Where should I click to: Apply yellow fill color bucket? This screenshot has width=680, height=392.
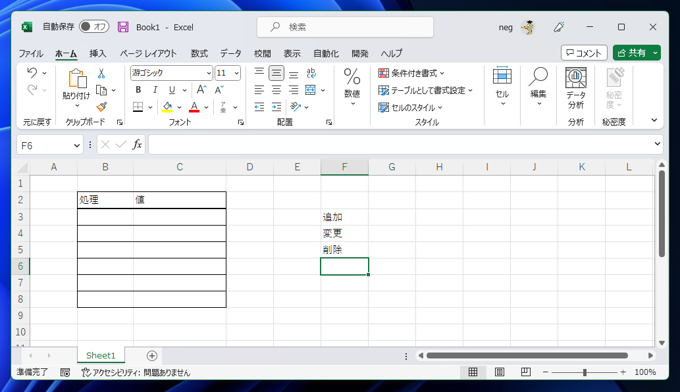(167, 107)
